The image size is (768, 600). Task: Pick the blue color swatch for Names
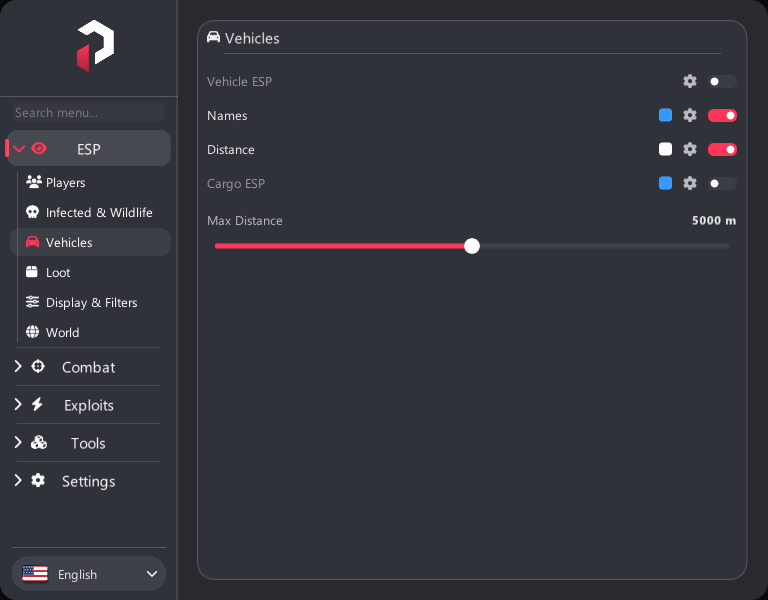665,115
